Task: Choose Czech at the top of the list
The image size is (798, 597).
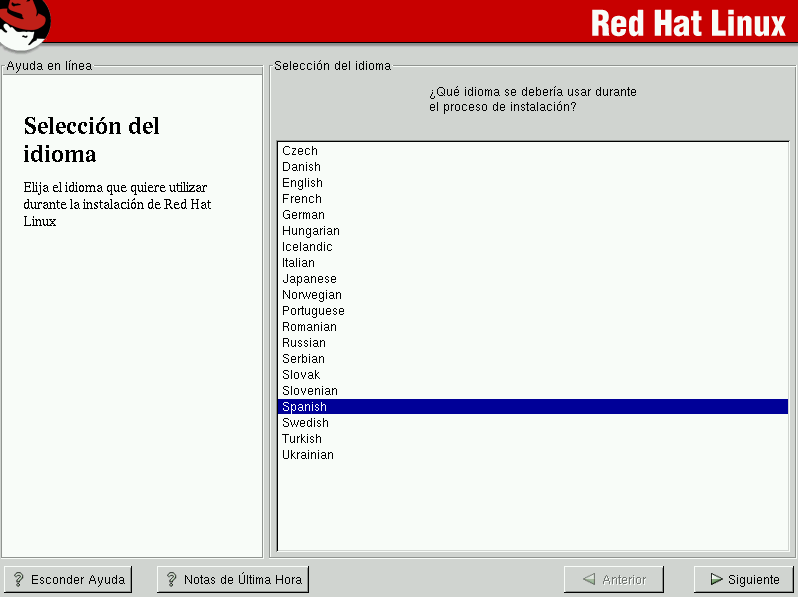Action: tap(300, 151)
